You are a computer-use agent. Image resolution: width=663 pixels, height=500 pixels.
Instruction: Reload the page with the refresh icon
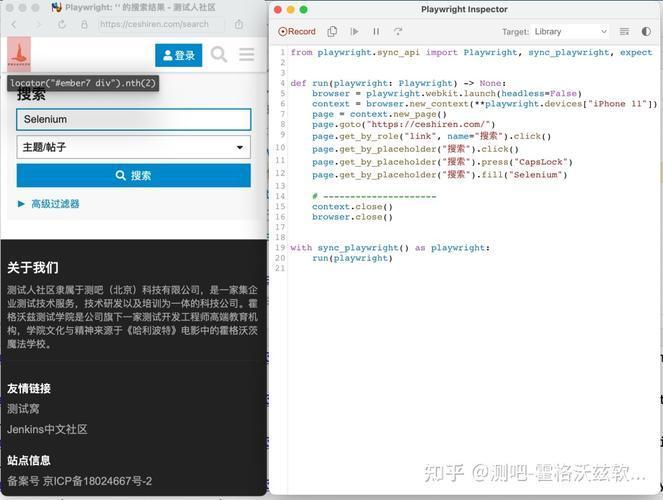coord(62,25)
